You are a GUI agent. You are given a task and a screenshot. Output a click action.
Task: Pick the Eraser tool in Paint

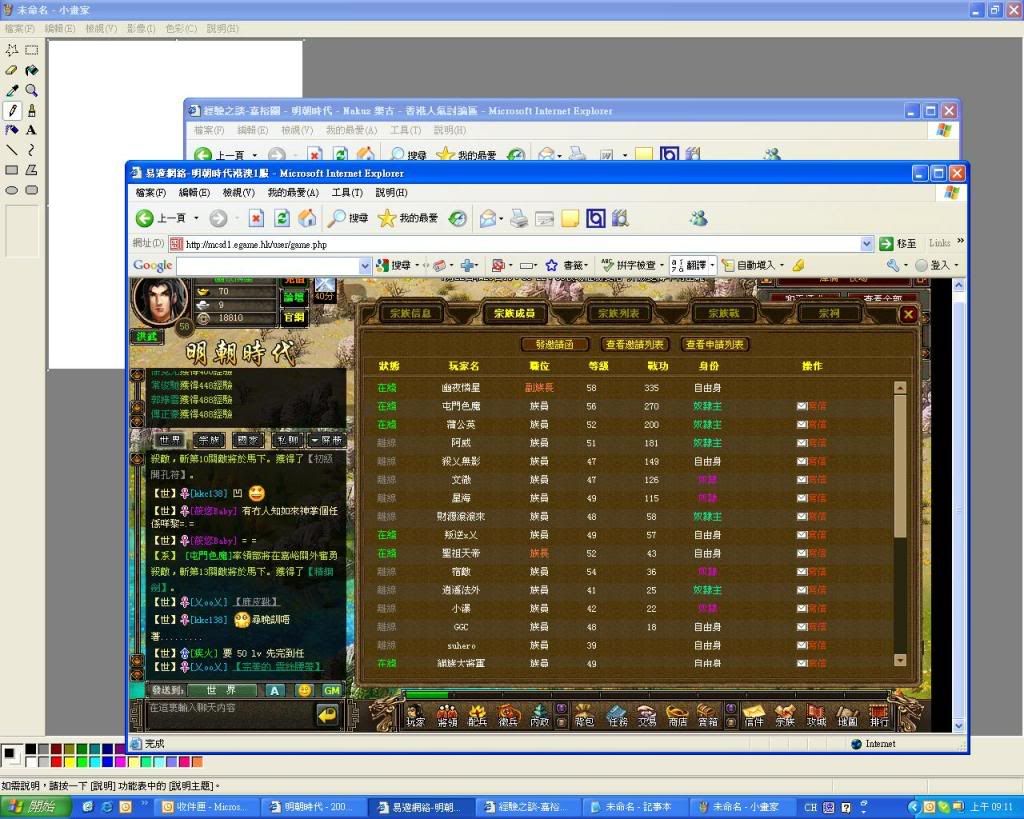(12, 71)
